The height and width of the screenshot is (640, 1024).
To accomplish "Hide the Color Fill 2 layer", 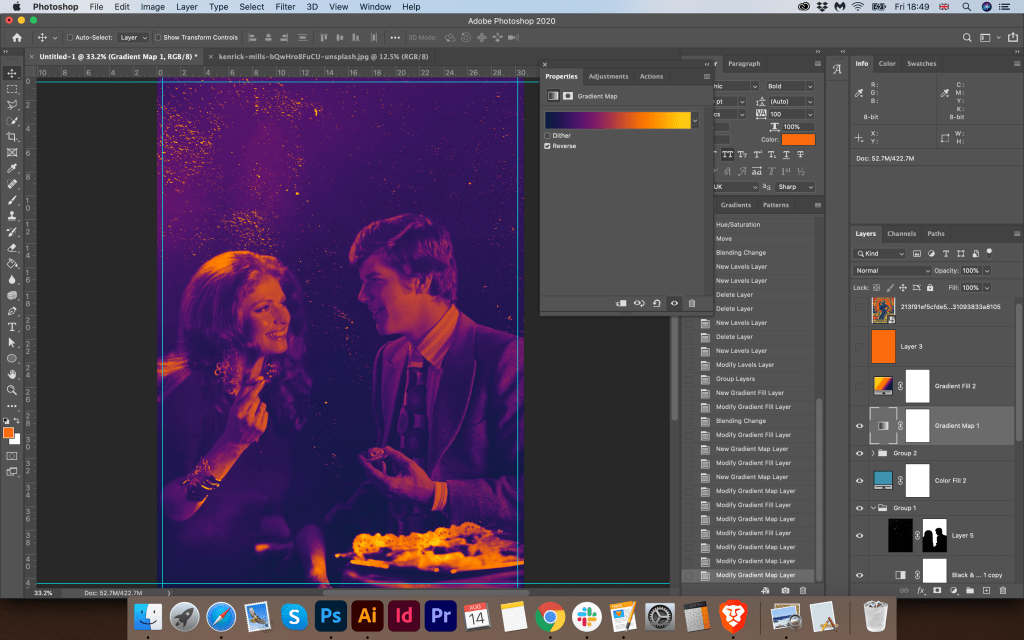I will pyautogui.click(x=859, y=480).
